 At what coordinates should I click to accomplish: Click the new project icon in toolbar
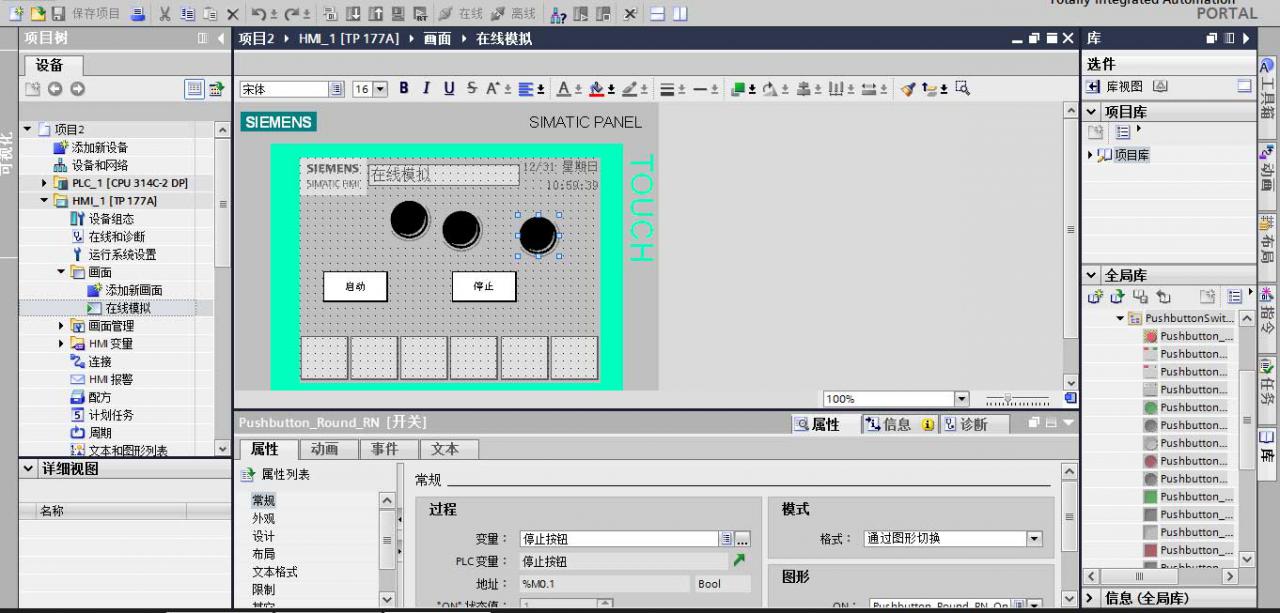(15, 14)
